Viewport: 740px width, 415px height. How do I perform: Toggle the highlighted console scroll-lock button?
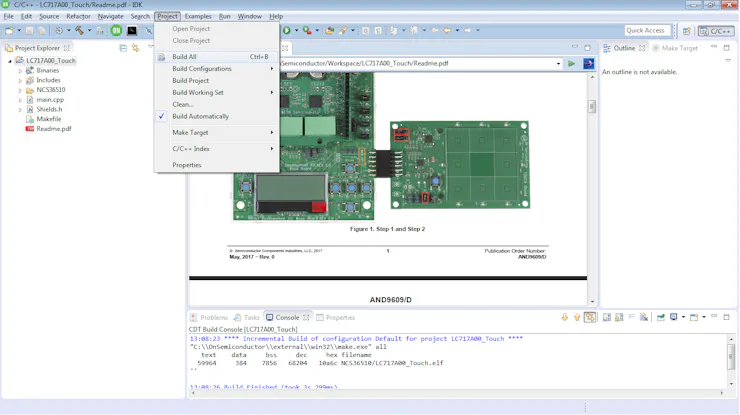[x=590, y=317]
